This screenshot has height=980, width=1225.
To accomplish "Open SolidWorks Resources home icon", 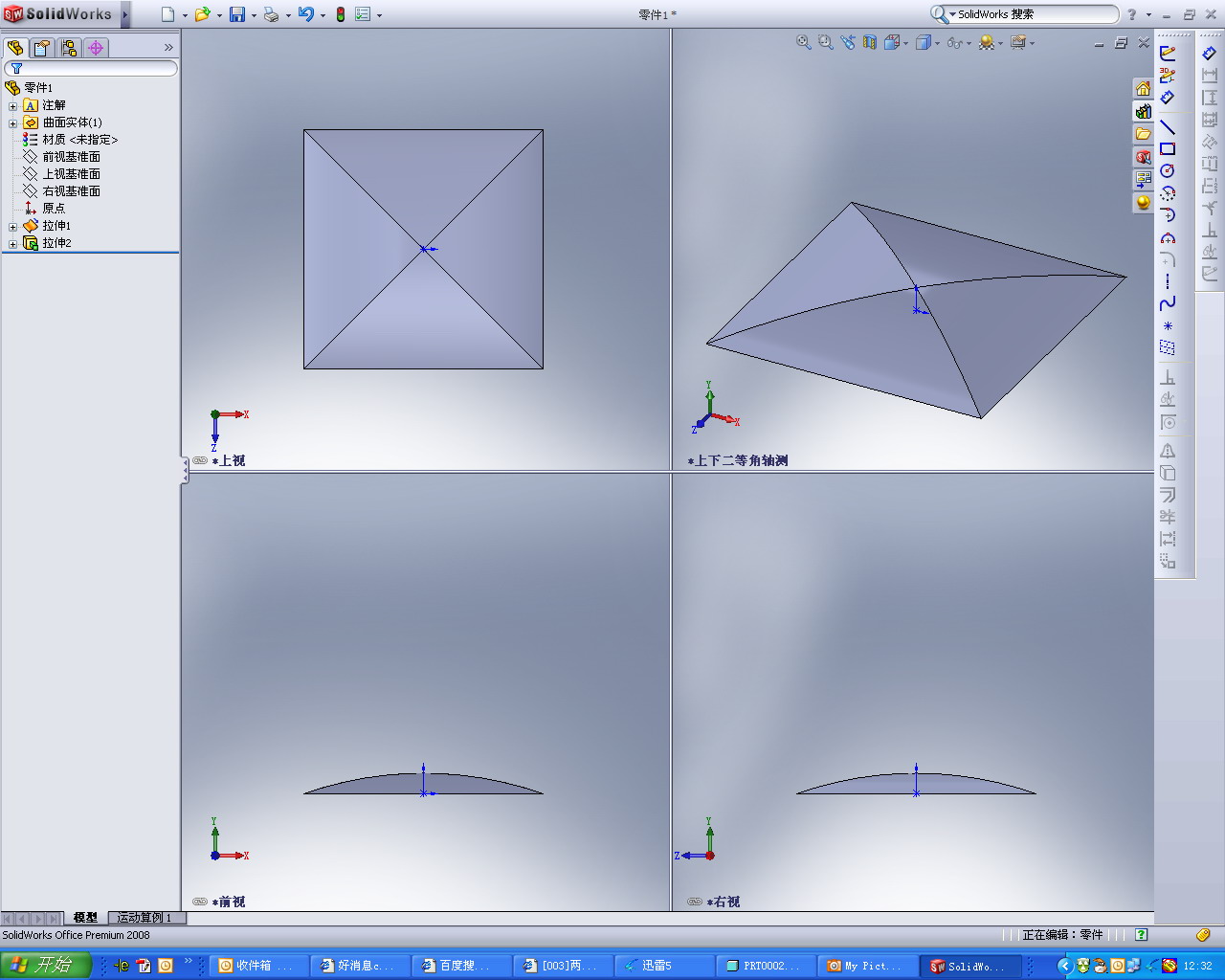I will [1143, 88].
